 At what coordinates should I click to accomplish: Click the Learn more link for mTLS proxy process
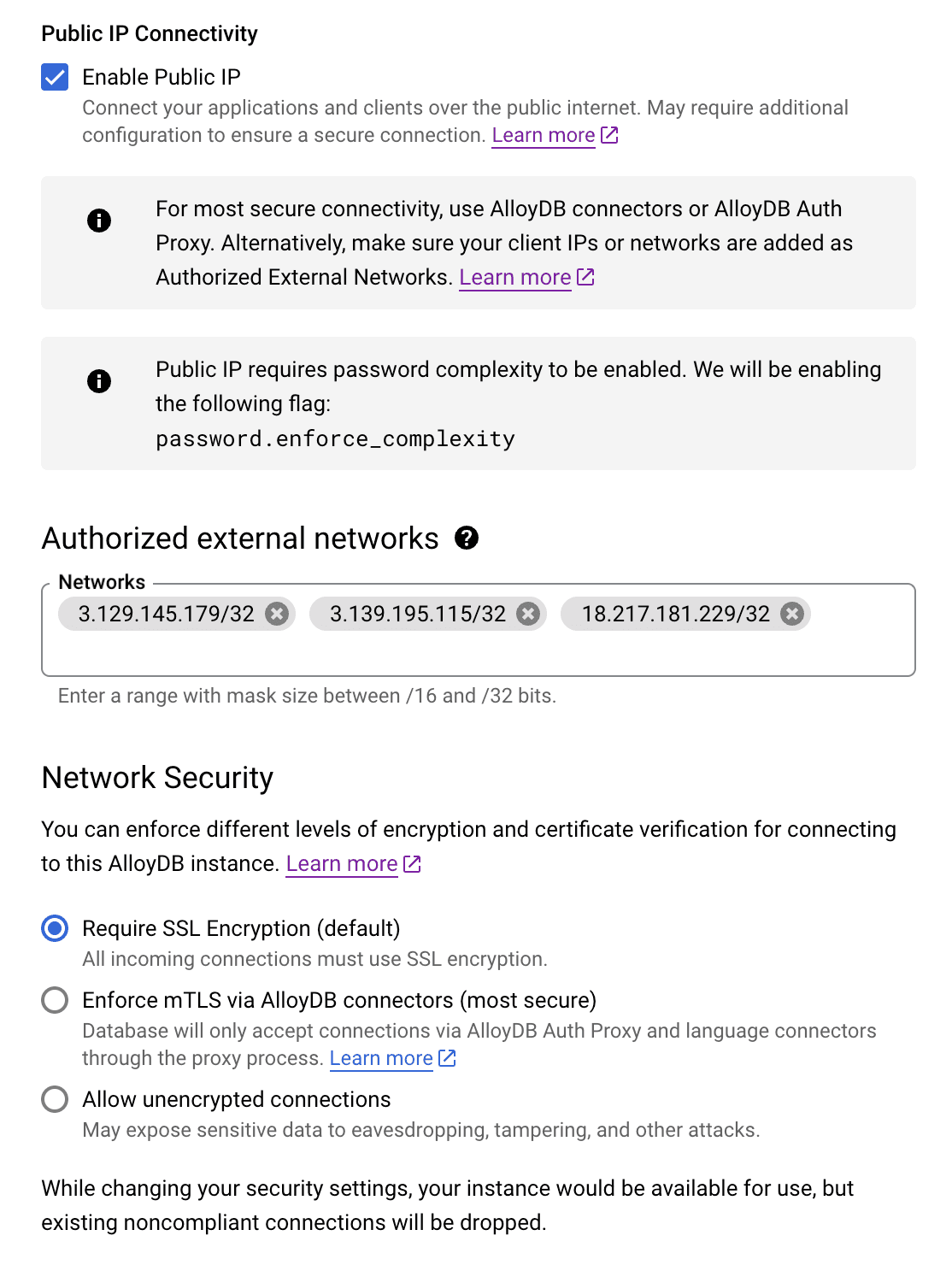[x=380, y=1058]
